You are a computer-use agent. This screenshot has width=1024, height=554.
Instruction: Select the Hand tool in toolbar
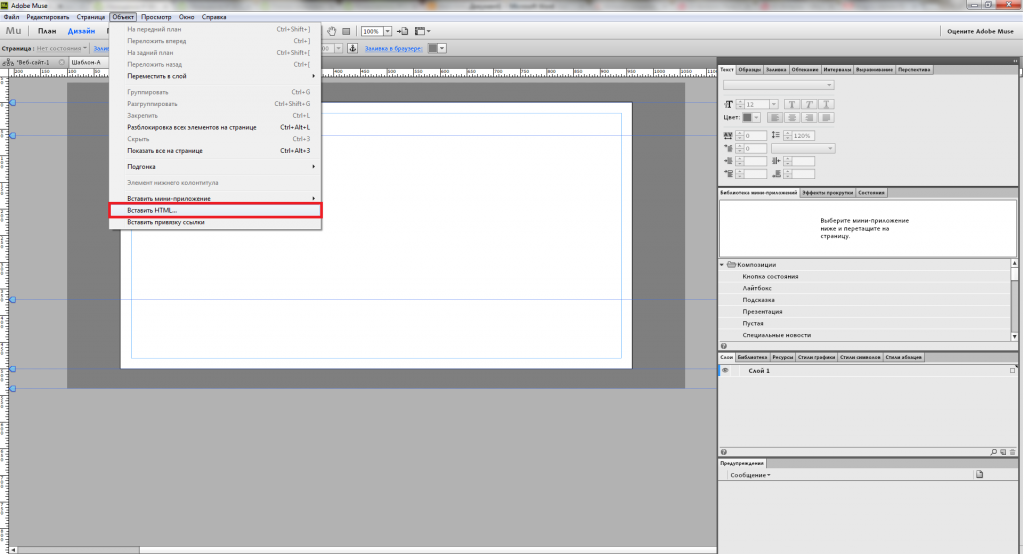[x=332, y=31]
